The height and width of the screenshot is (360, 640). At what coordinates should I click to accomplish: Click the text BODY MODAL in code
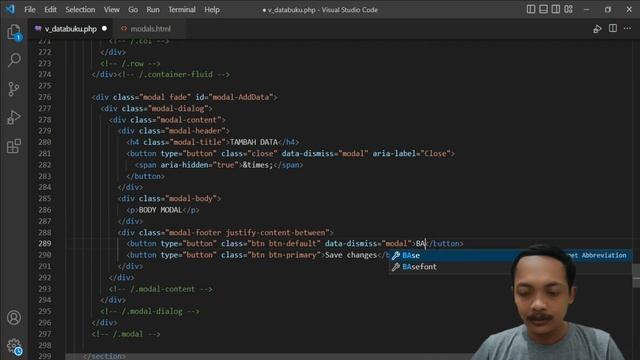[160, 210]
